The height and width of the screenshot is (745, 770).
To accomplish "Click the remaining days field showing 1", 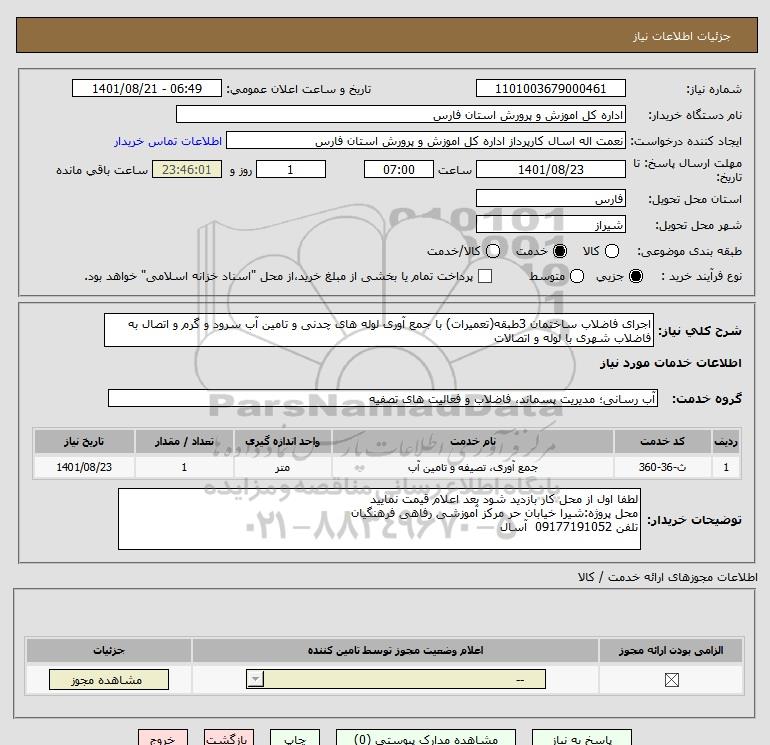I will point(291,169).
